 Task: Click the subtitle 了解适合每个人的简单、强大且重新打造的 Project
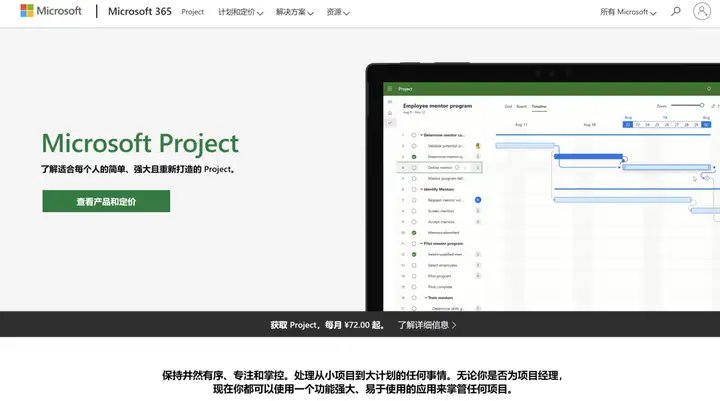tap(138, 169)
